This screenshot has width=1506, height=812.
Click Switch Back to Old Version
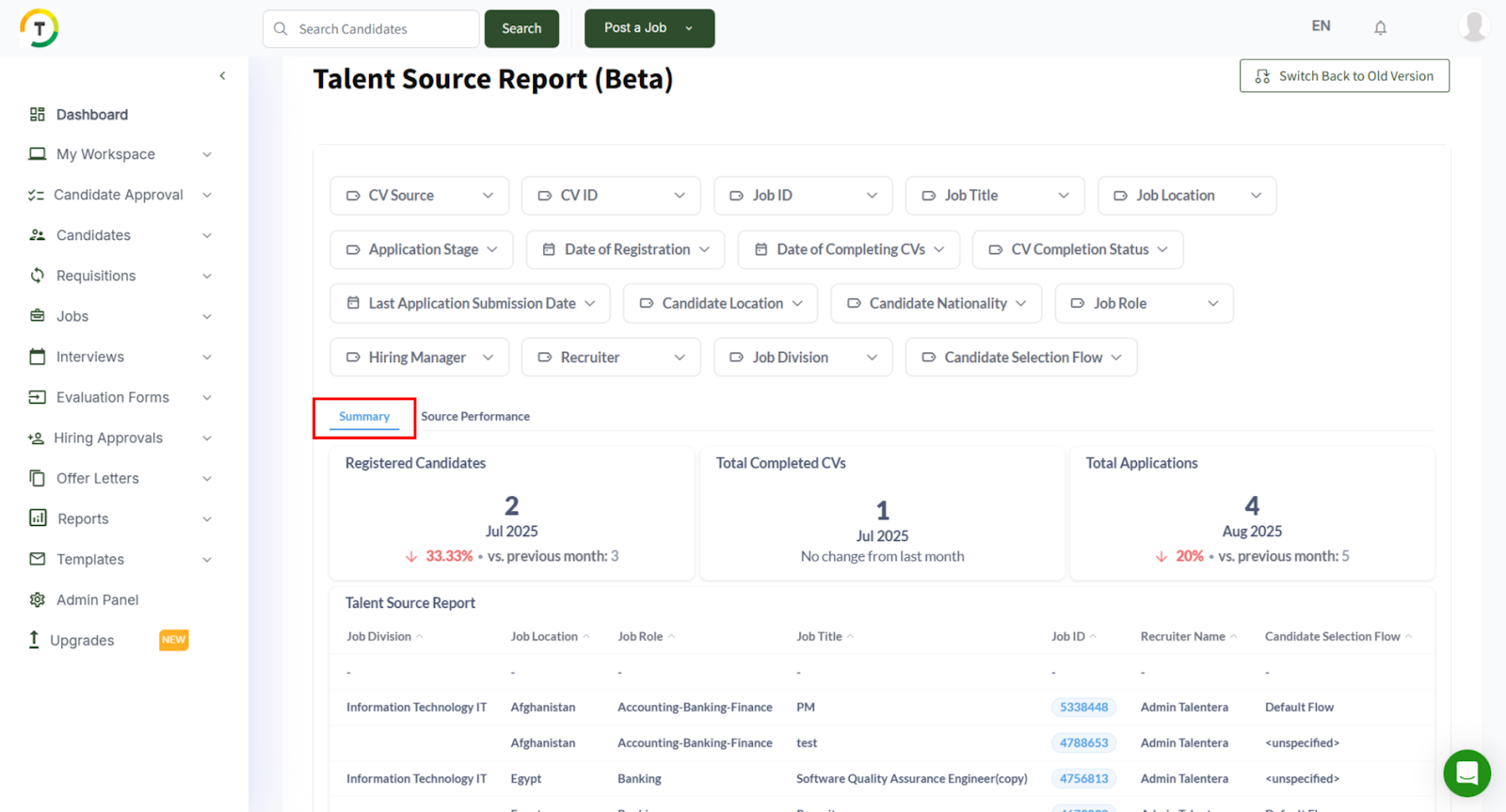1344,76
